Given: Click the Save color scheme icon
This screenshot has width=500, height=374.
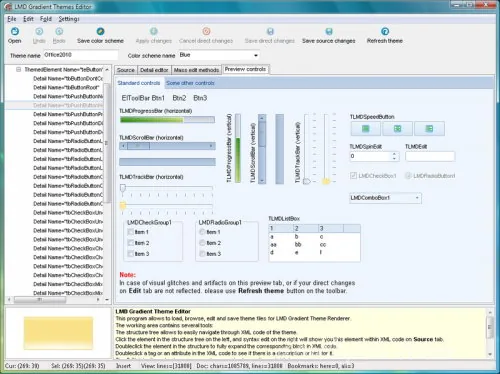Looking at the screenshot, I should (100, 31).
